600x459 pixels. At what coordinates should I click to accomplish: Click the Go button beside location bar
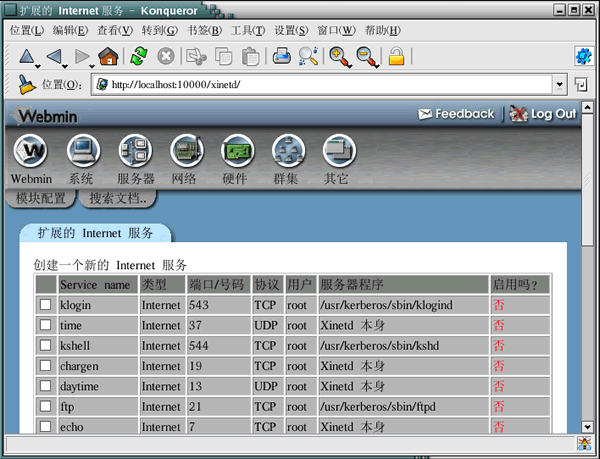pyautogui.click(x=581, y=85)
